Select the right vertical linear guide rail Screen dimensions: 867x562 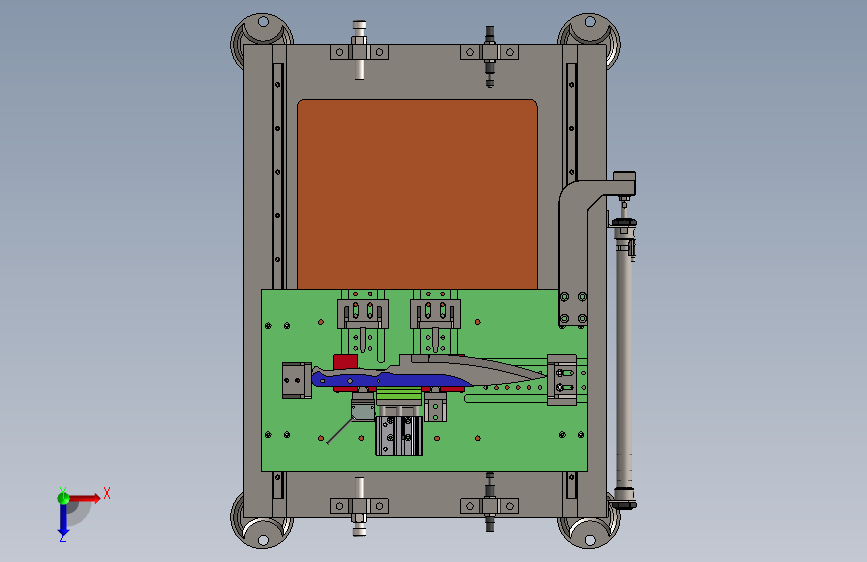pos(572,124)
